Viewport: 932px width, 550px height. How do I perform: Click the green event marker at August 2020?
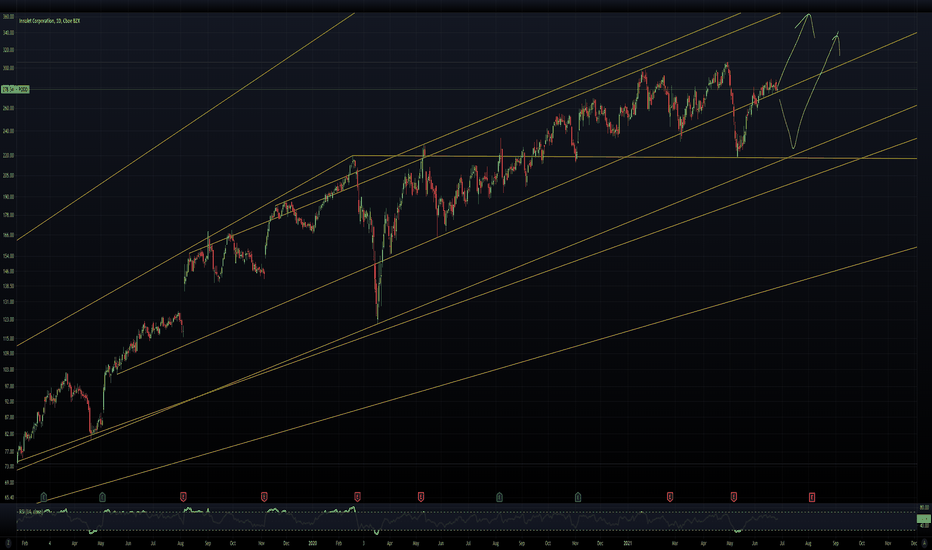[x=499, y=496]
